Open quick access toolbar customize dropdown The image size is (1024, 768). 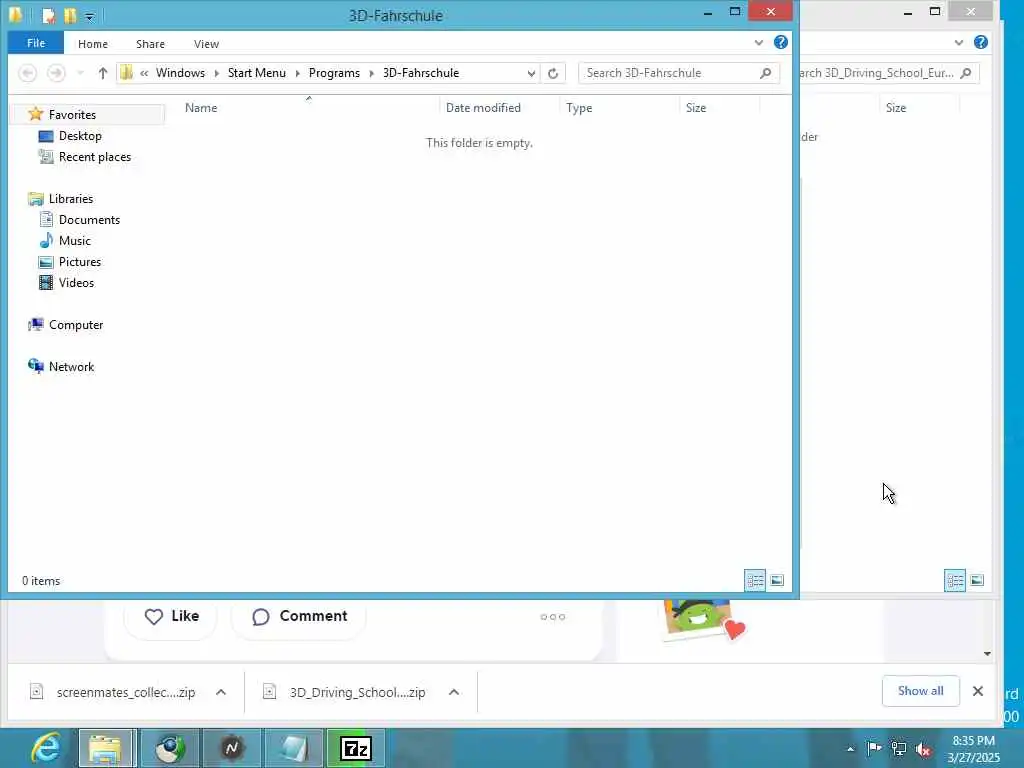point(89,16)
